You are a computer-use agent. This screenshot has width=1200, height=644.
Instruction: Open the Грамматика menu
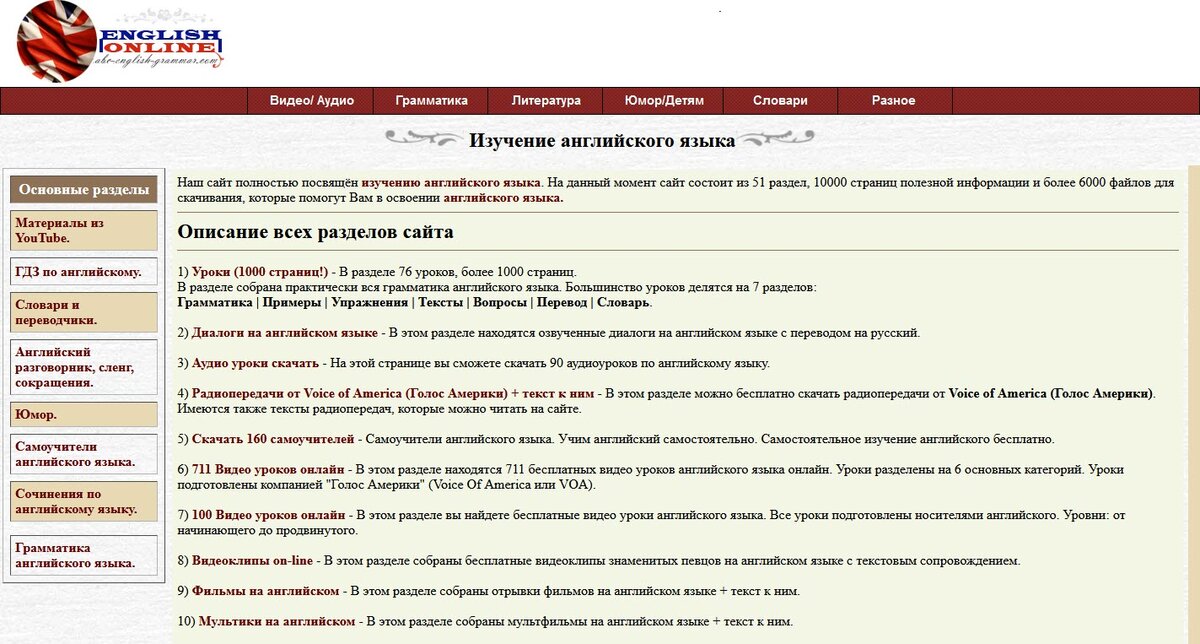(x=431, y=101)
